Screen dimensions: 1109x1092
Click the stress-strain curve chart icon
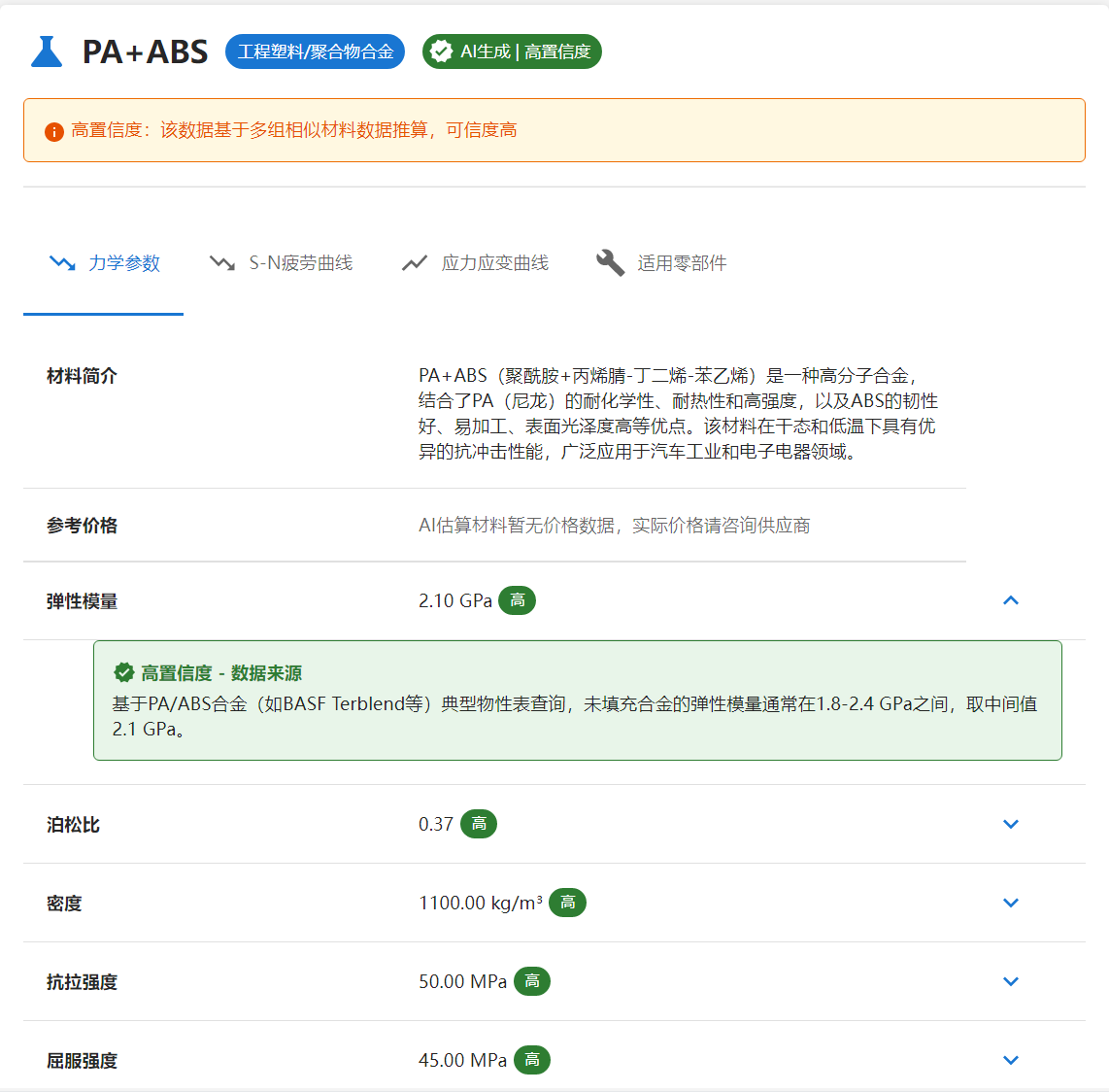coord(415,263)
